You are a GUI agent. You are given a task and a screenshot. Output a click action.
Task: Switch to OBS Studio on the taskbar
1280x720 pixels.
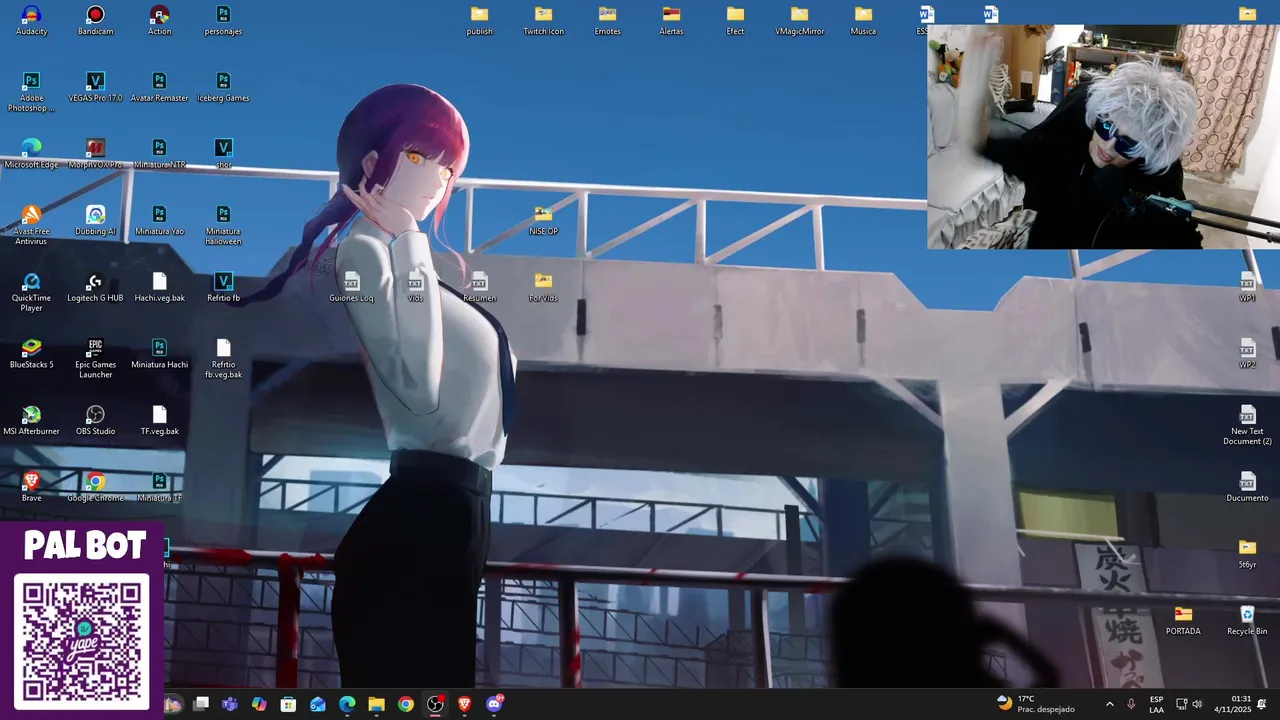coord(435,704)
